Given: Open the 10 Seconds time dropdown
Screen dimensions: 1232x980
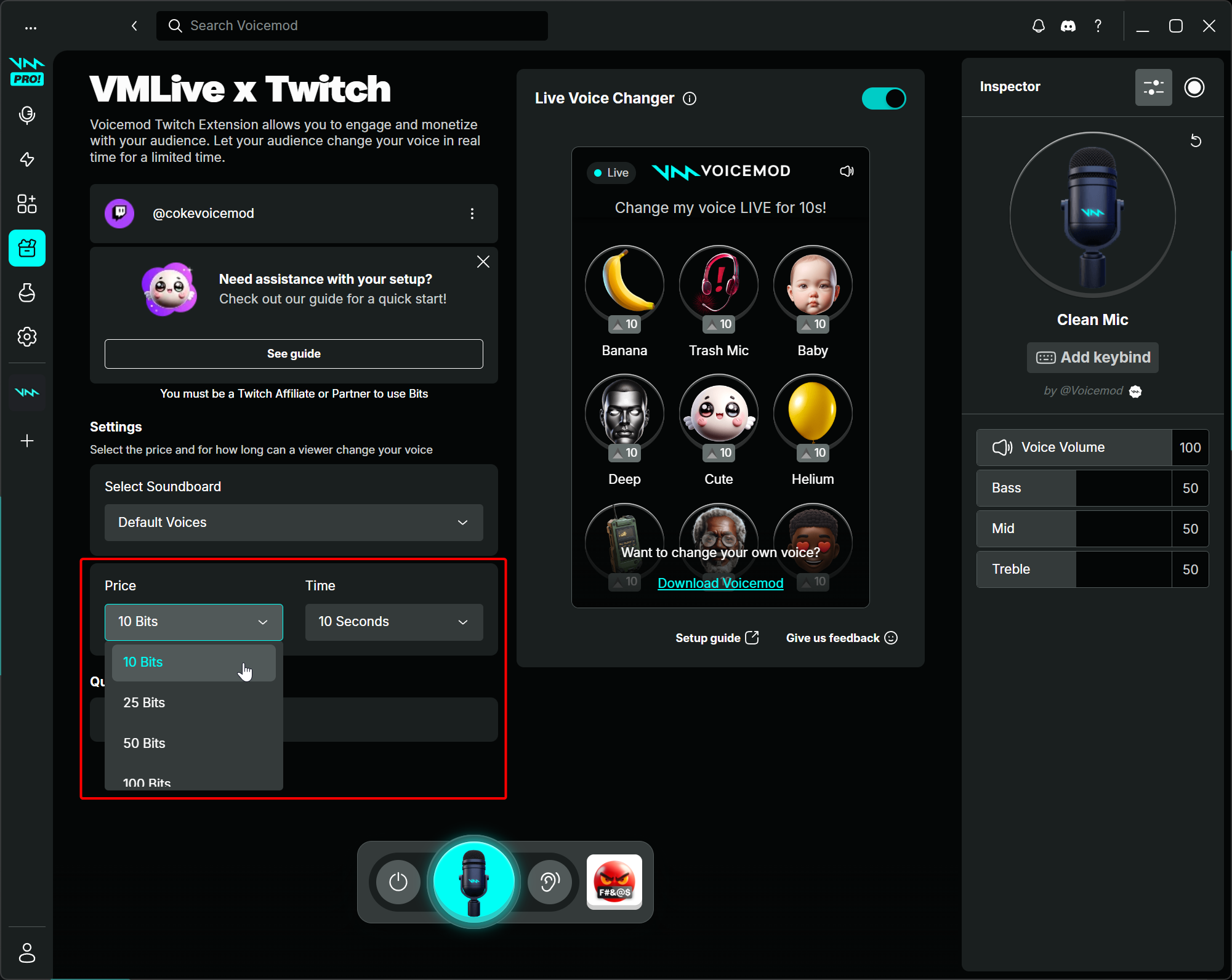Looking at the screenshot, I should click(x=394, y=622).
